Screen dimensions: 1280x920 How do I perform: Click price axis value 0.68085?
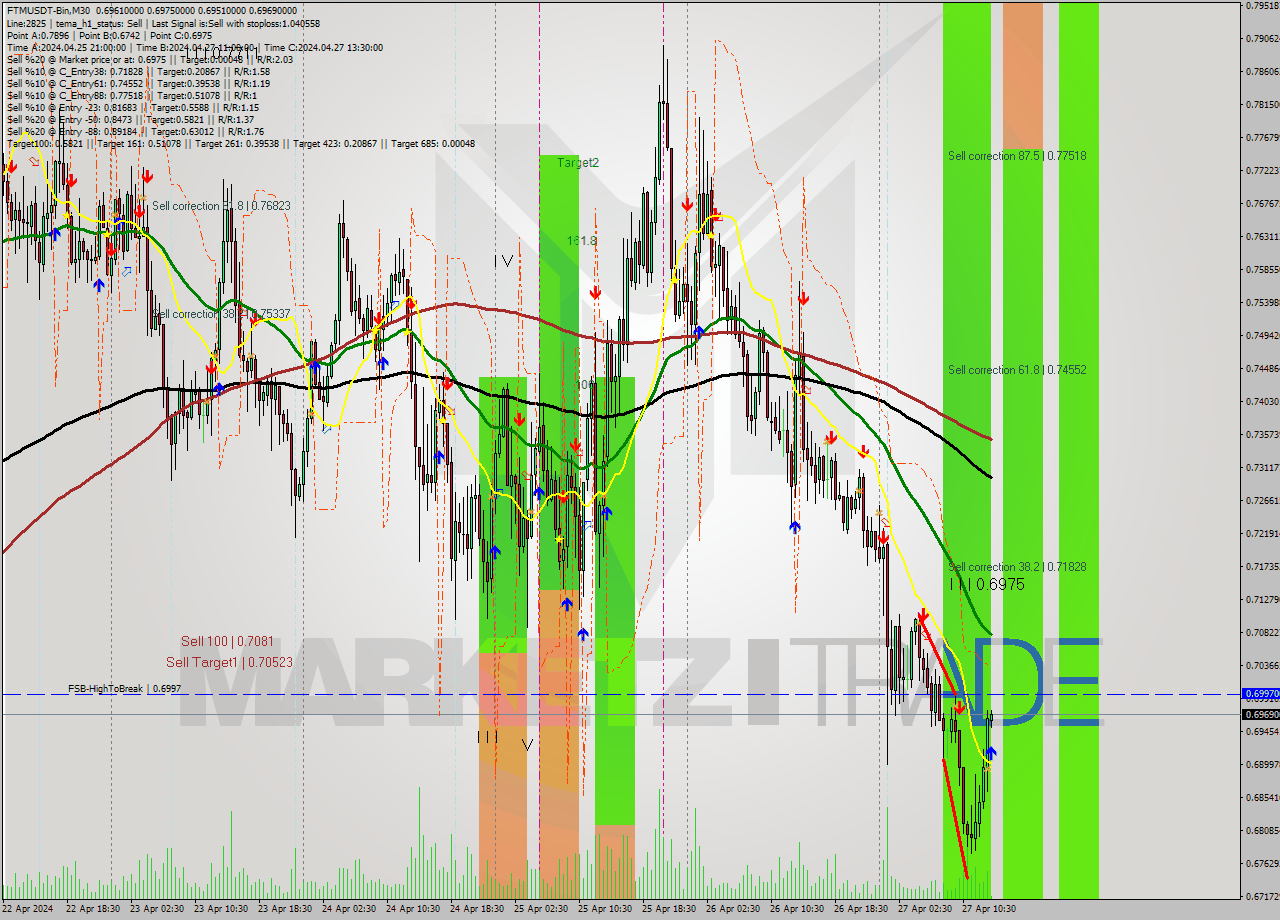pos(1263,831)
